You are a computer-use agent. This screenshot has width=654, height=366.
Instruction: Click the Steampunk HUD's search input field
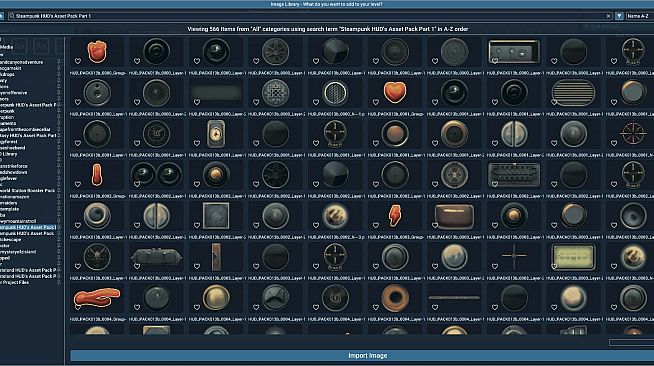[x=309, y=16]
